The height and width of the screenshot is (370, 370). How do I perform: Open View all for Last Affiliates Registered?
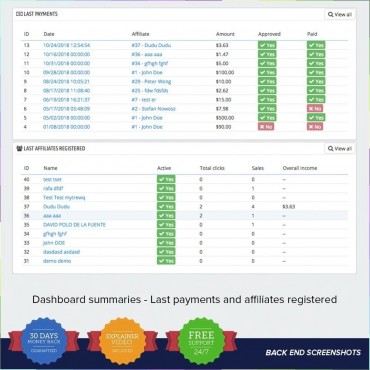coord(340,149)
